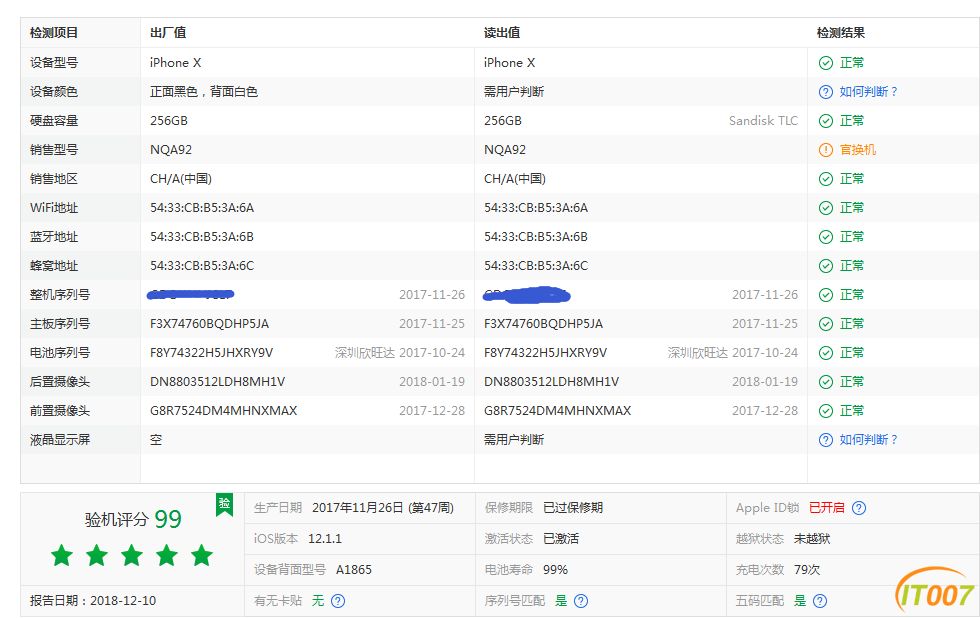Click the green check icon in 蓝牙地址 row

826,237
